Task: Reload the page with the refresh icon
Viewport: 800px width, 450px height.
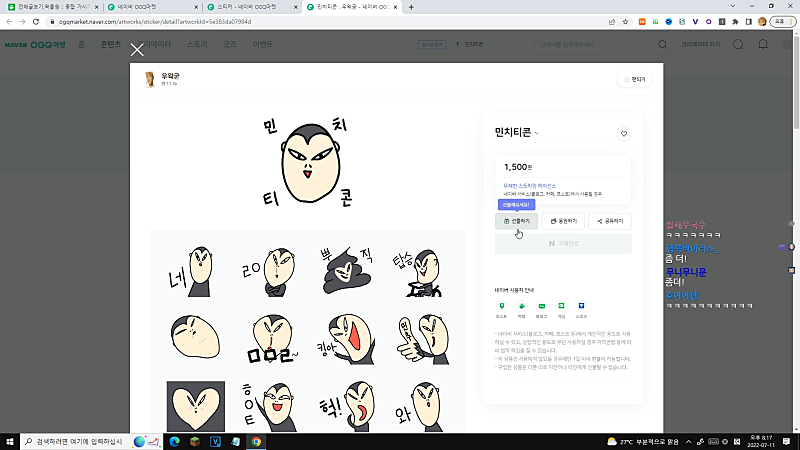Action: [x=36, y=22]
